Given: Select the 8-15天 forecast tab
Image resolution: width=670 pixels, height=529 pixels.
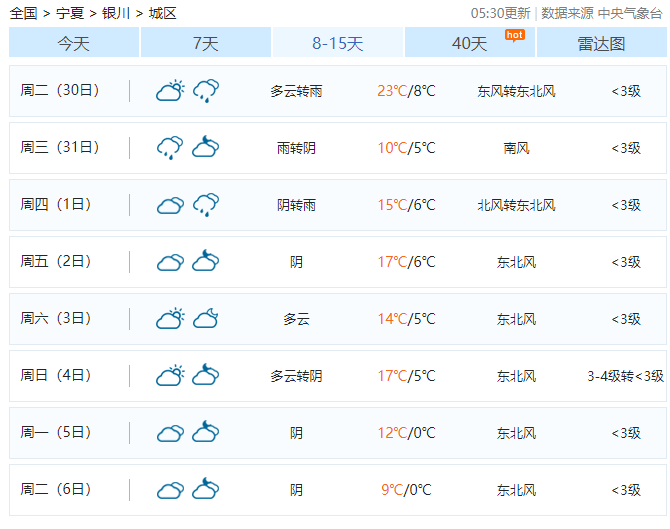Looking at the screenshot, I should tap(337, 43).
